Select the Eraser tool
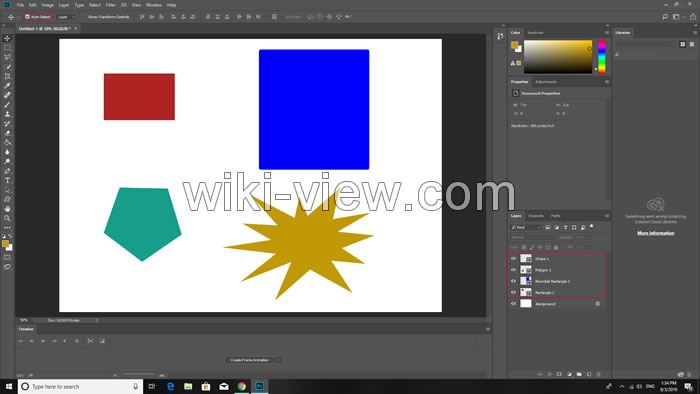The image size is (700, 394). point(7,133)
